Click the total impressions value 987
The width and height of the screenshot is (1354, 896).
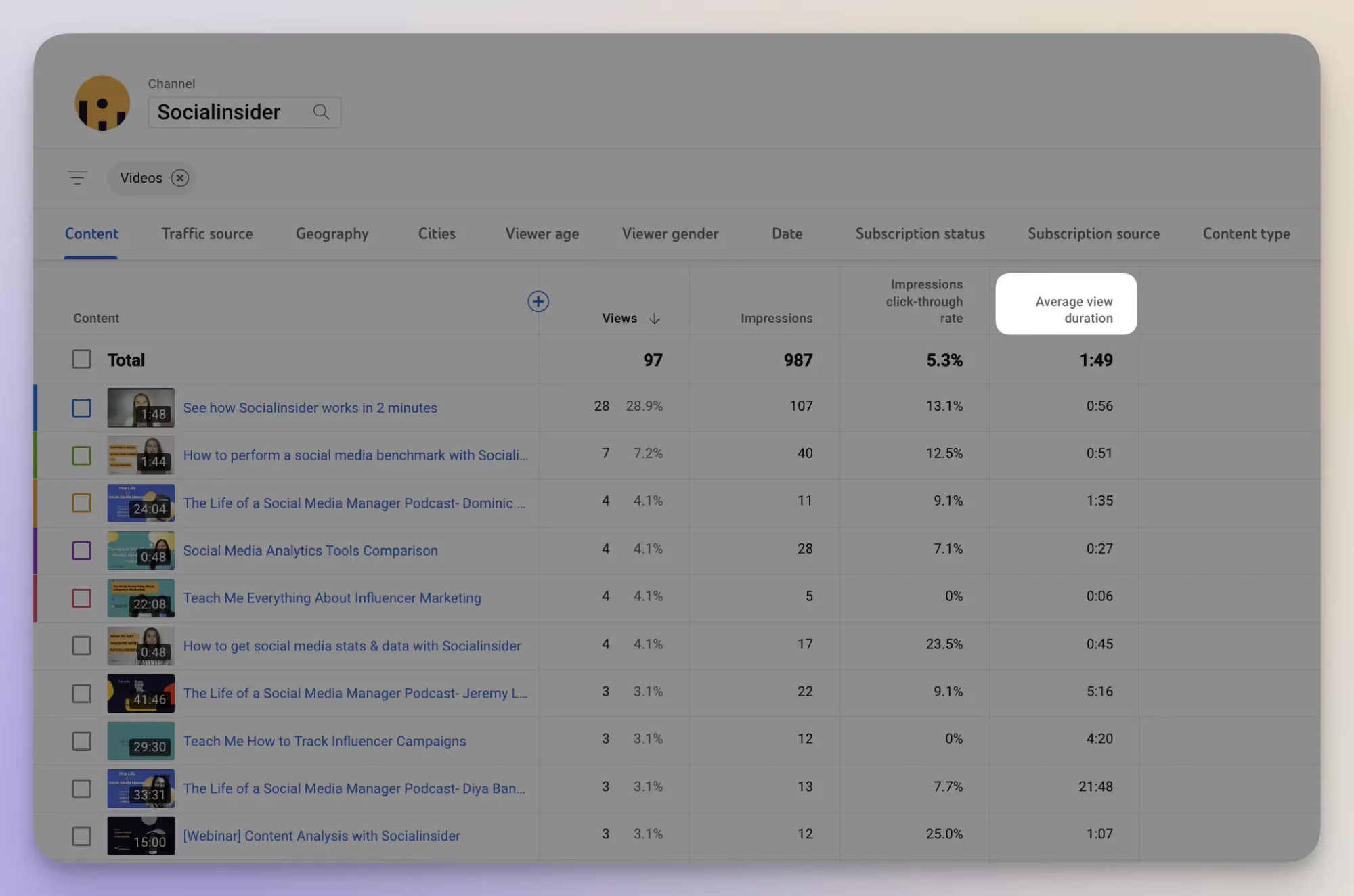tap(798, 360)
